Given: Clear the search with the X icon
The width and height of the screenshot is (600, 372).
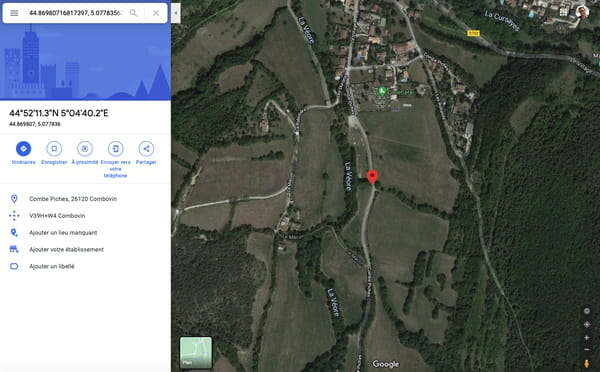Looking at the screenshot, I should [156, 13].
